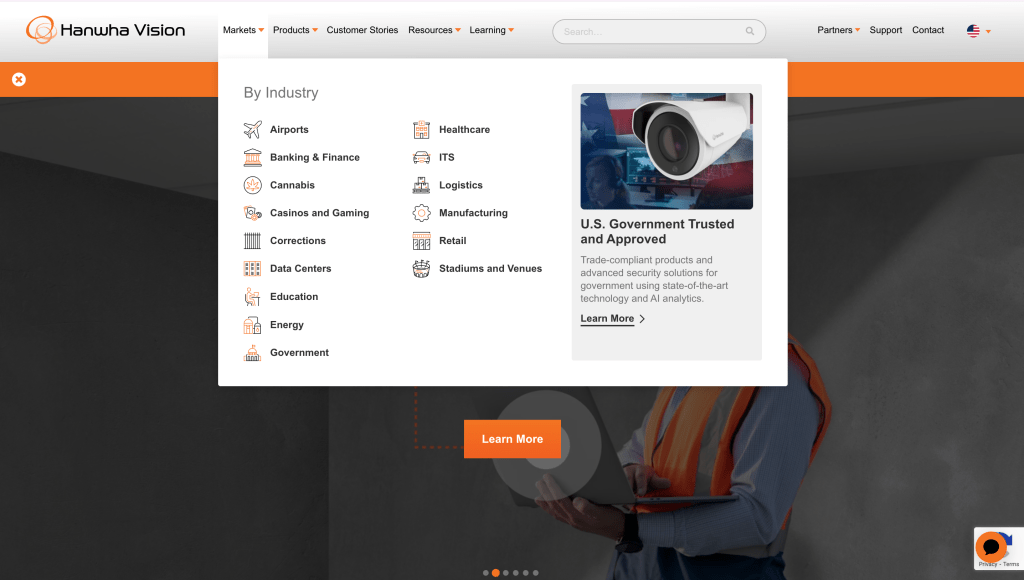Select the Manufacturing gear icon

click(421, 213)
